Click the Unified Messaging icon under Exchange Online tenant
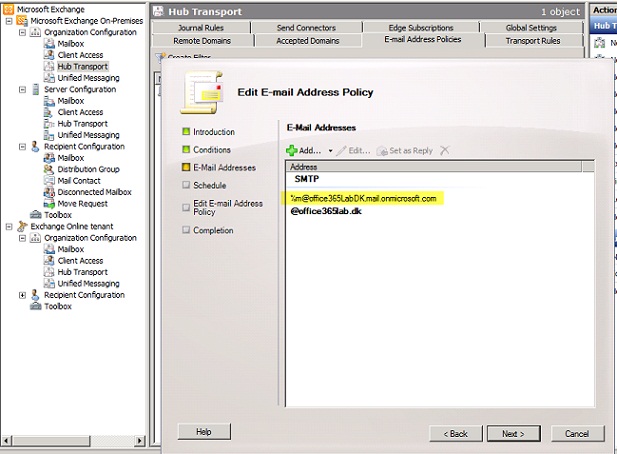This screenshot has width=617, height=454. tap(49, 283)
